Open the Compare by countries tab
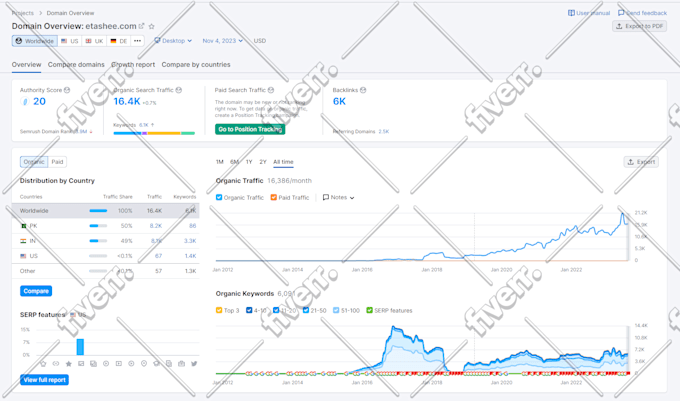This screenshot has width=680, height=401. (x=196, y=65)
